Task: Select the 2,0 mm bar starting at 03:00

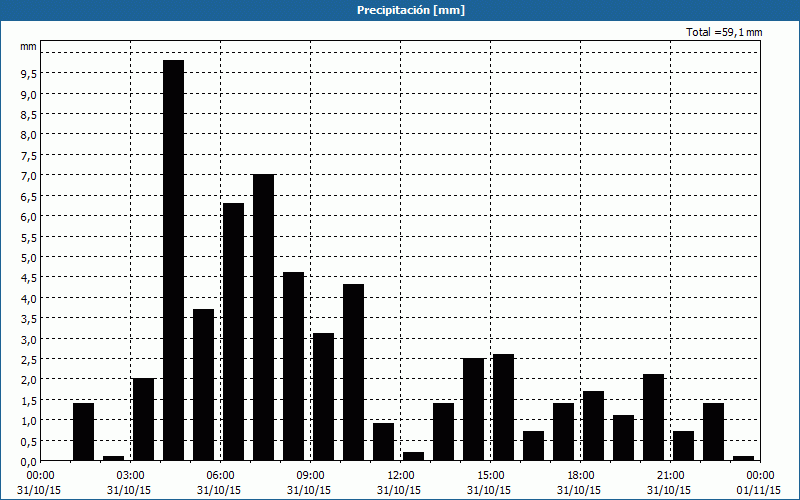Action: pos(143,419)
